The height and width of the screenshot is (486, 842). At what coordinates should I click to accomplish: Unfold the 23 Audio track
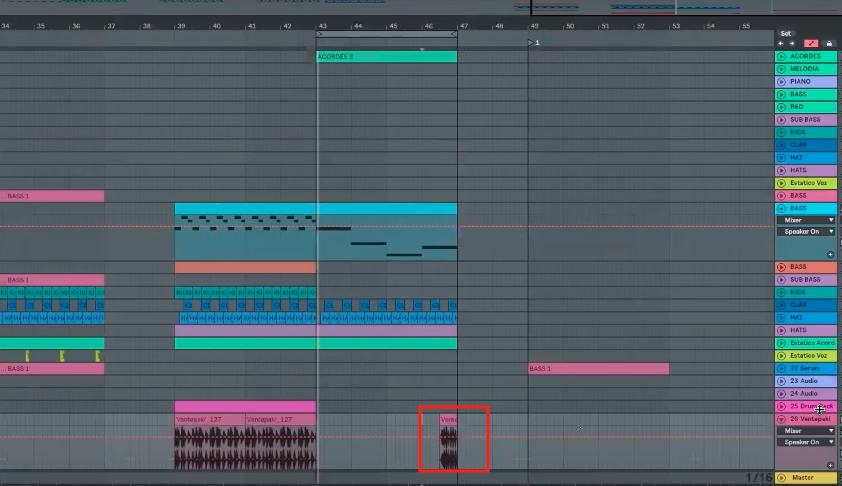click(781, 381)
